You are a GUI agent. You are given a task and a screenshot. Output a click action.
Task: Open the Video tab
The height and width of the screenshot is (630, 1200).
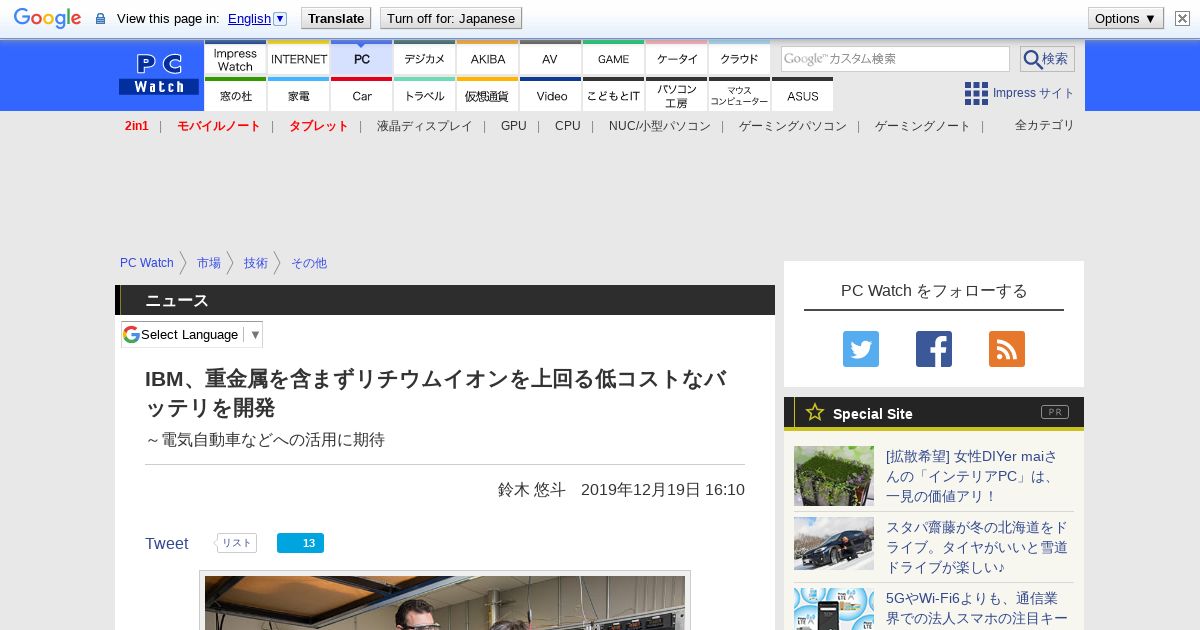(x=551, y=95)
